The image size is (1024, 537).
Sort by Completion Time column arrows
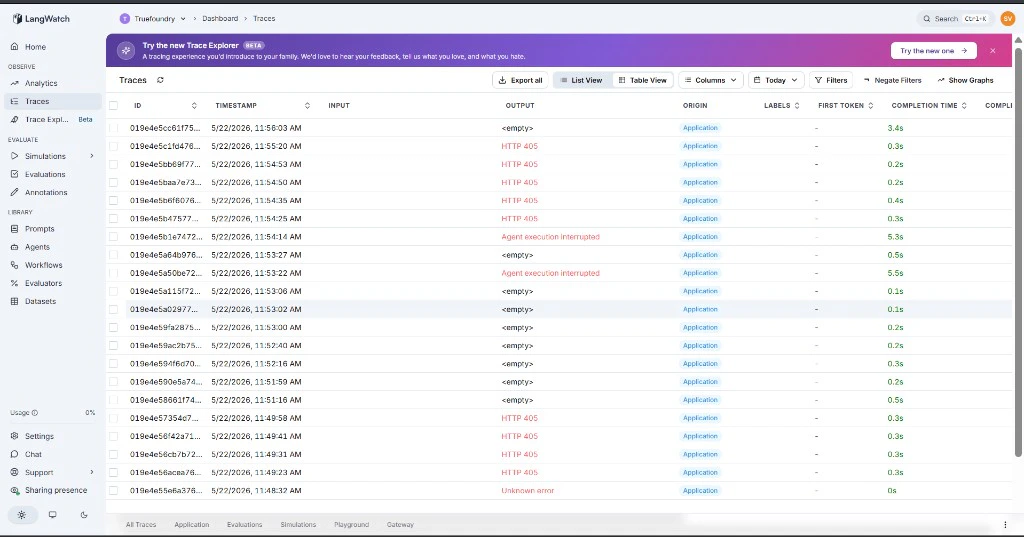[964, 105]
